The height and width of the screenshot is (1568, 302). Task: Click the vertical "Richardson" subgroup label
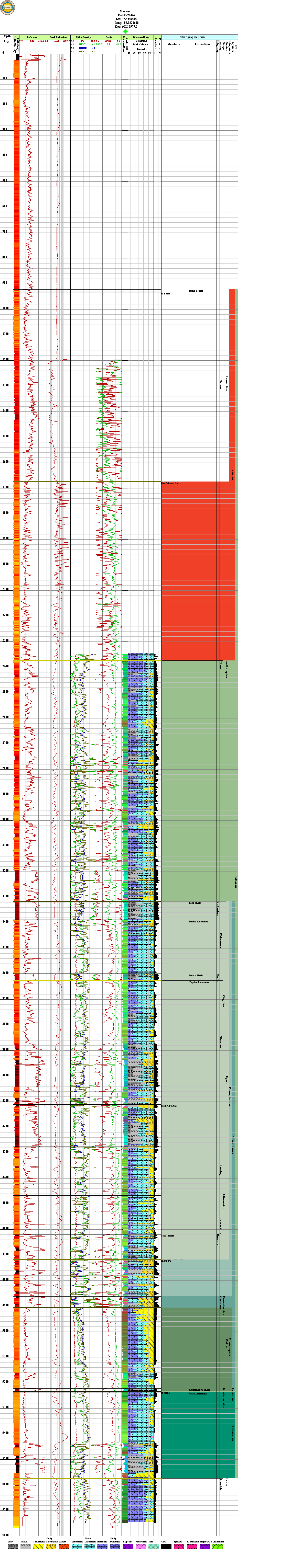pos(218,909)
